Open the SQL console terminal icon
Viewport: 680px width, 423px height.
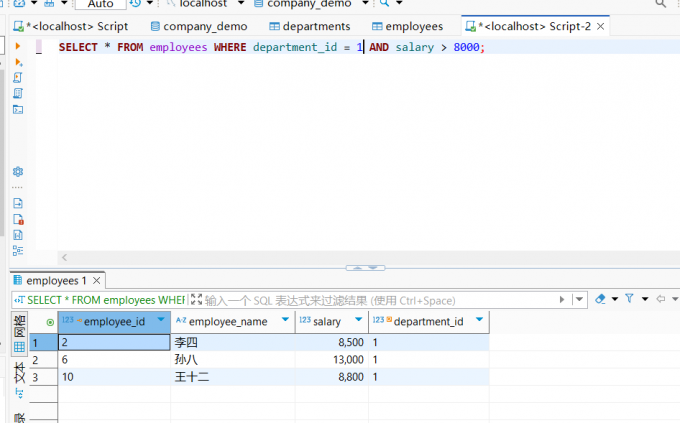pos(18,109)
